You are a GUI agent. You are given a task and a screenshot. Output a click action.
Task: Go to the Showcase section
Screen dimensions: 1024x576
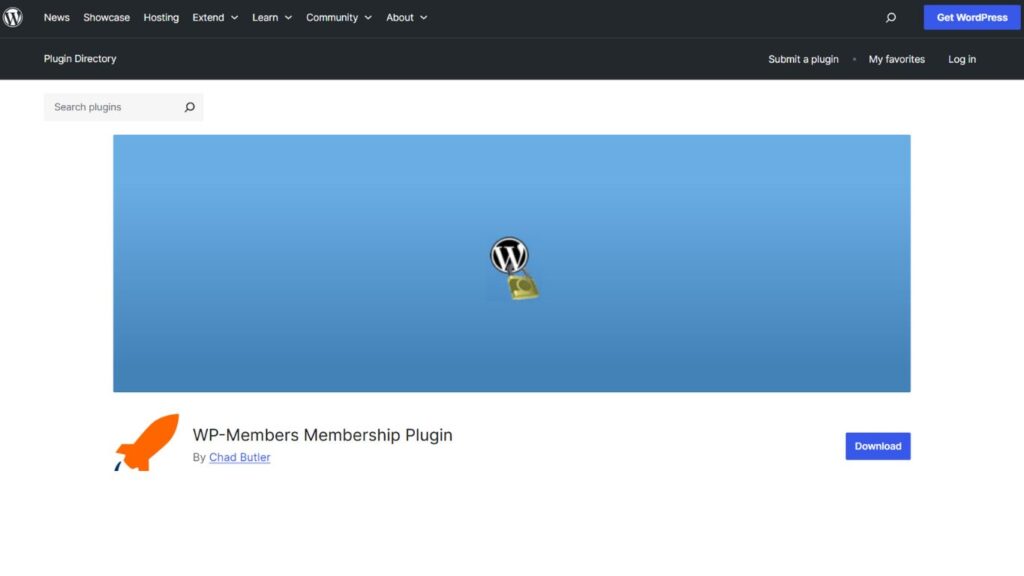[x=106, y=17]
